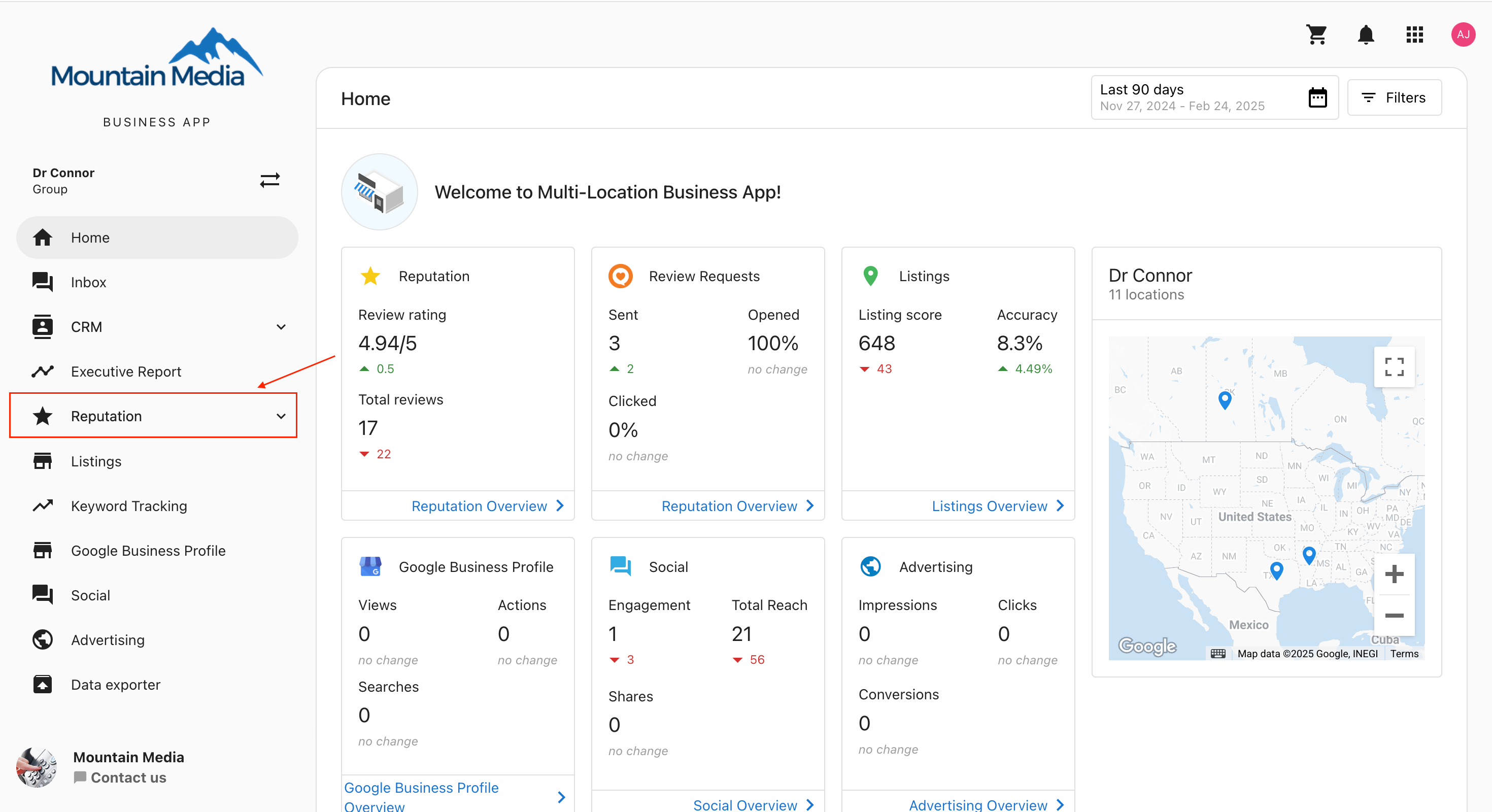Click the Social card chat icon
1492x812 pixels.
point(620,566)
